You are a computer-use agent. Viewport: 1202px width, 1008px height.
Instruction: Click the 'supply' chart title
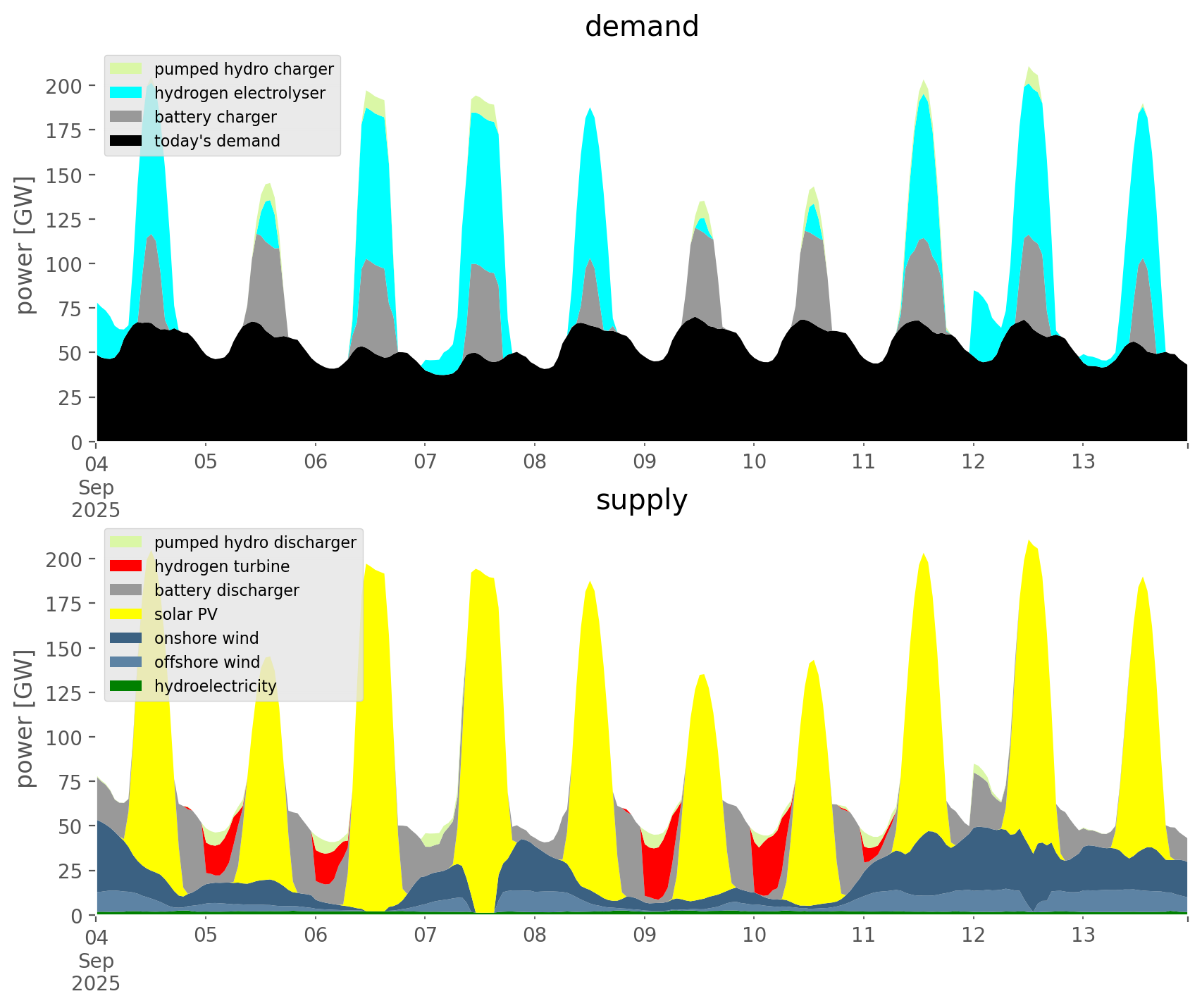[641, 500]
